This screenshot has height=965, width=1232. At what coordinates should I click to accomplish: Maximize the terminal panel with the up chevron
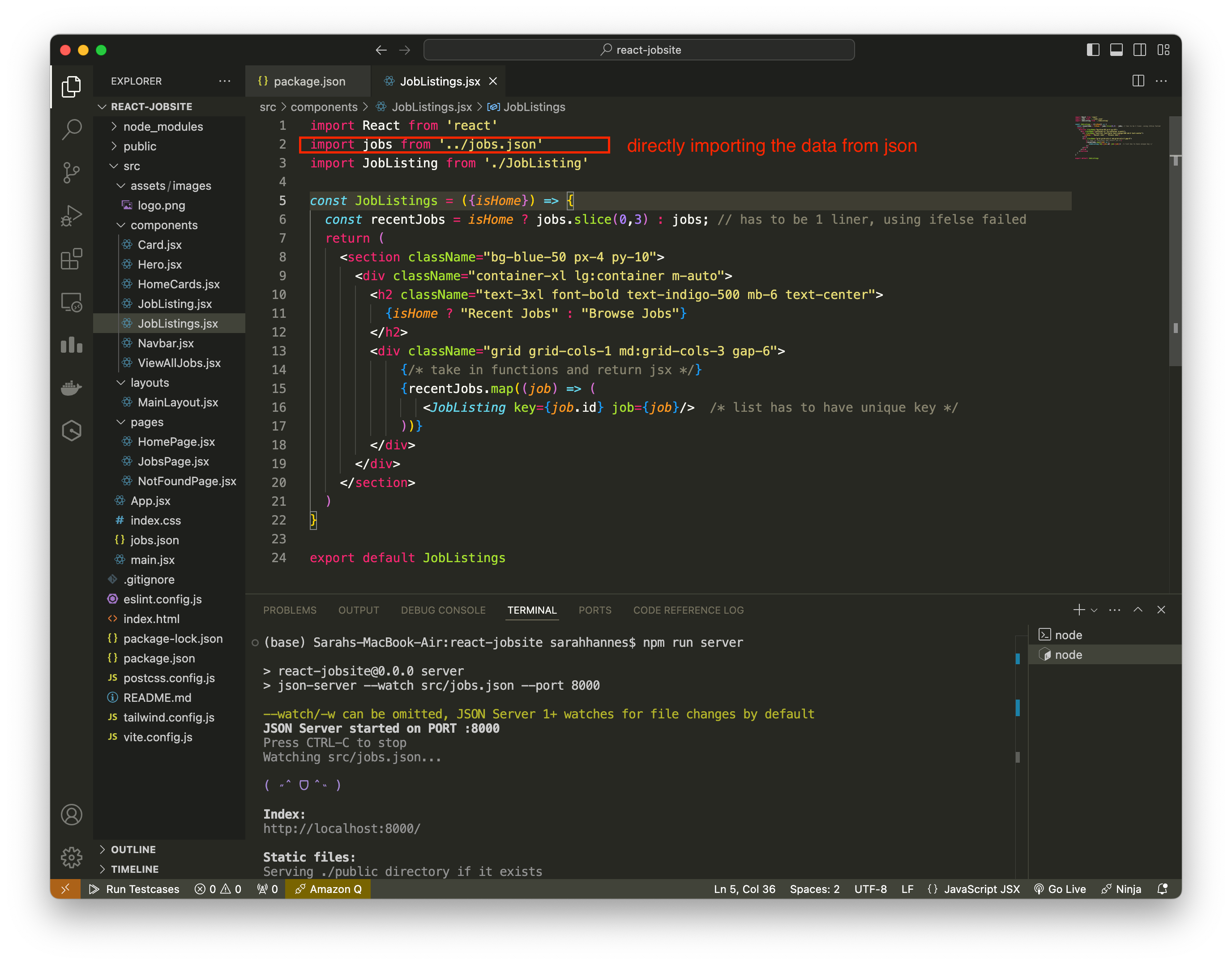coord(1138,610)
